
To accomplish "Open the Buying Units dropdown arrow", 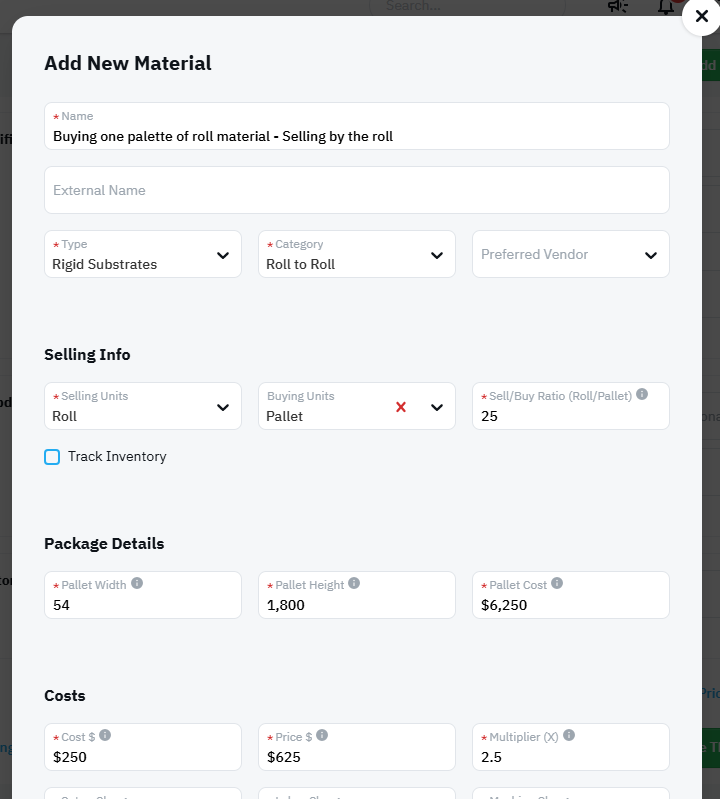I will pyautogui.click(x=437, y=407).
